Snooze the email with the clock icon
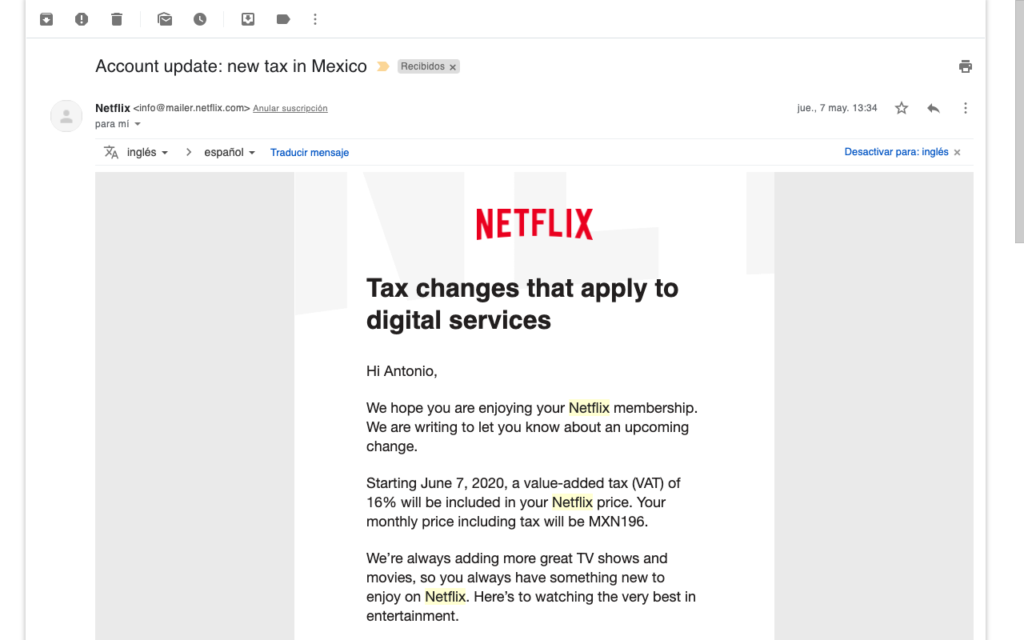Screen dimensions: 1024x640 200,20
